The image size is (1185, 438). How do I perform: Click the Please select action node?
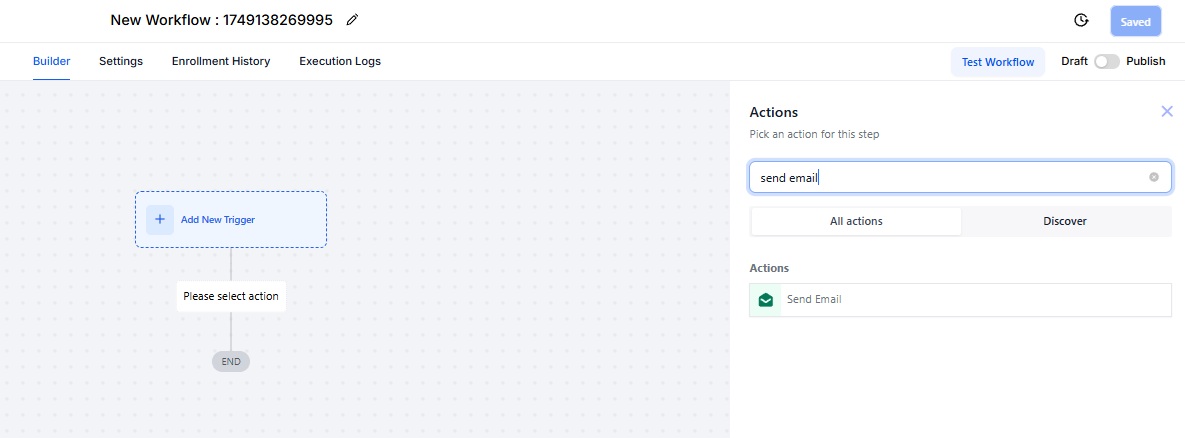click(231, 296)
